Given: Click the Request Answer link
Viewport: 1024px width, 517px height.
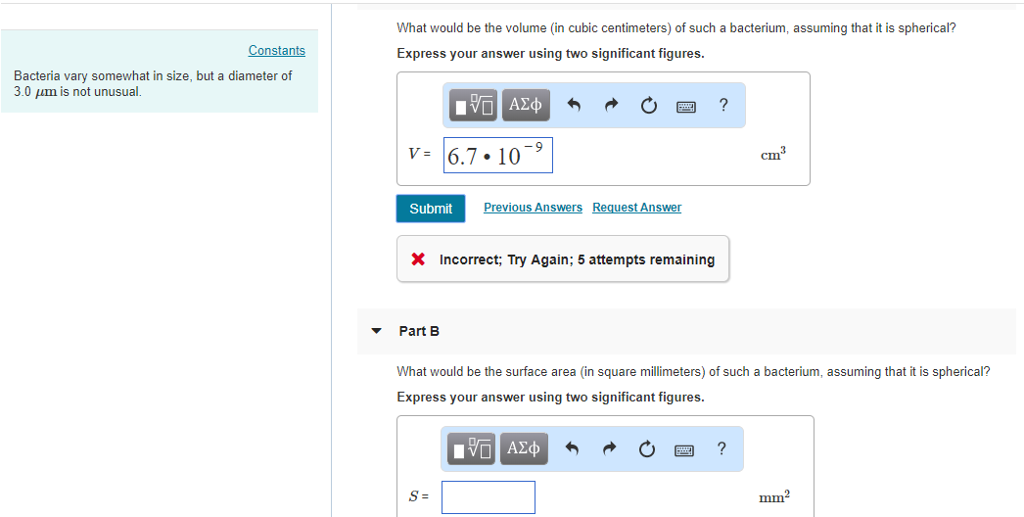Looking at the screenshot, I should [636, 208].
